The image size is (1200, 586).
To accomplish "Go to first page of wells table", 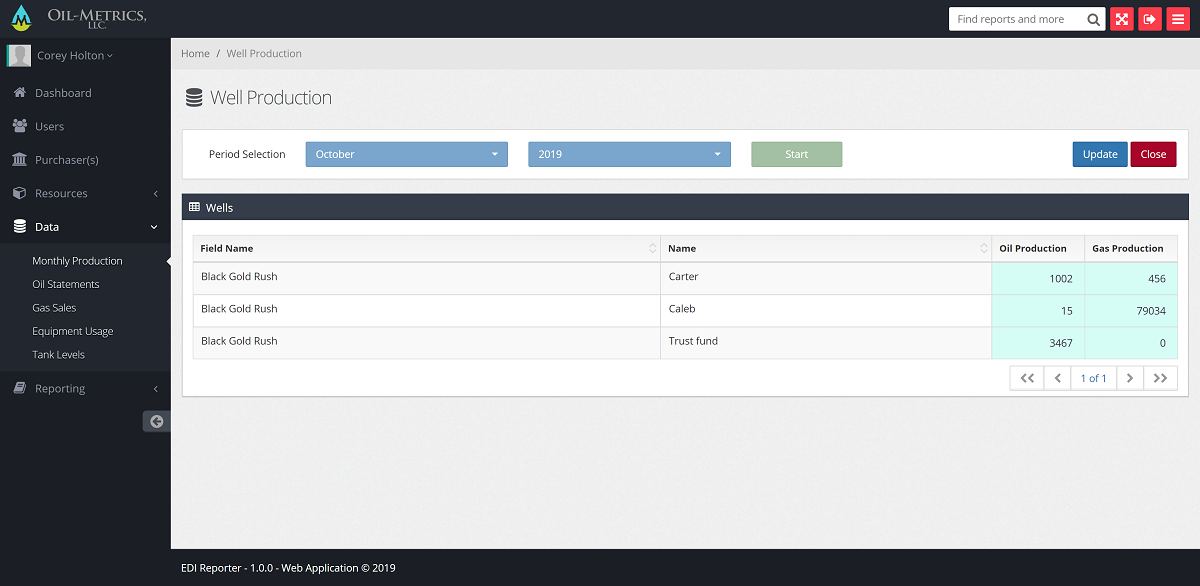I will 1026,378.
